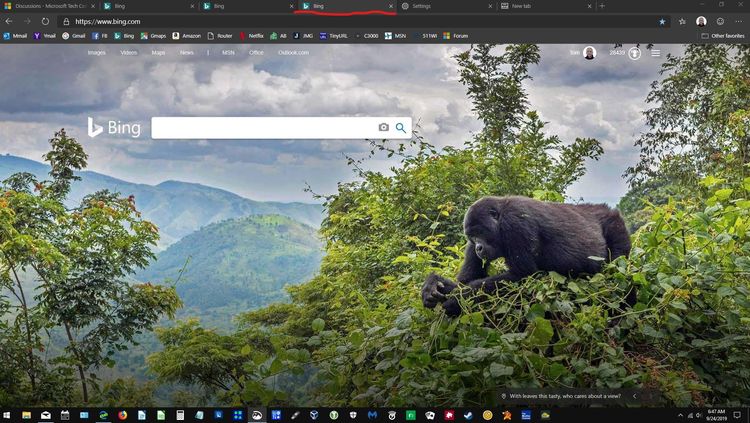This screenshot has width=750, height=423.
Task: Open Calculator from the taskbar
Action: 180,415
